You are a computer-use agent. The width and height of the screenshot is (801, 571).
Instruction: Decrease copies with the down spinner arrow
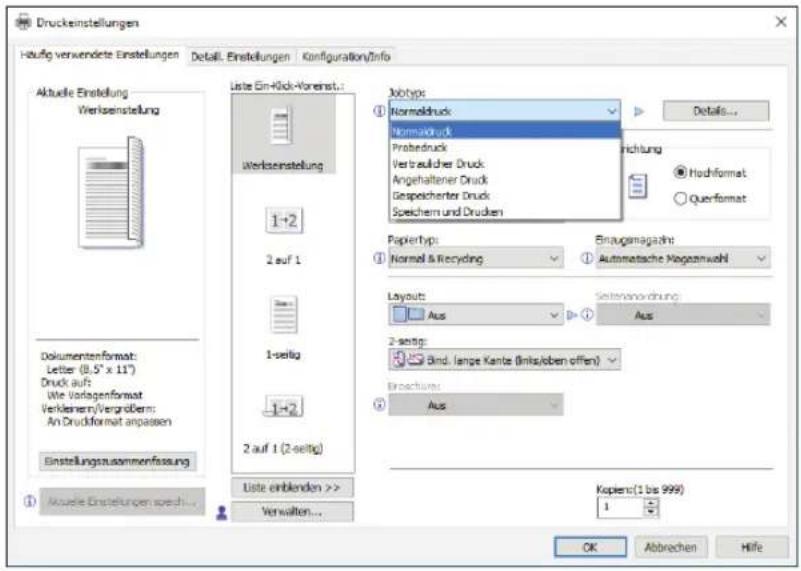point(651,512)
